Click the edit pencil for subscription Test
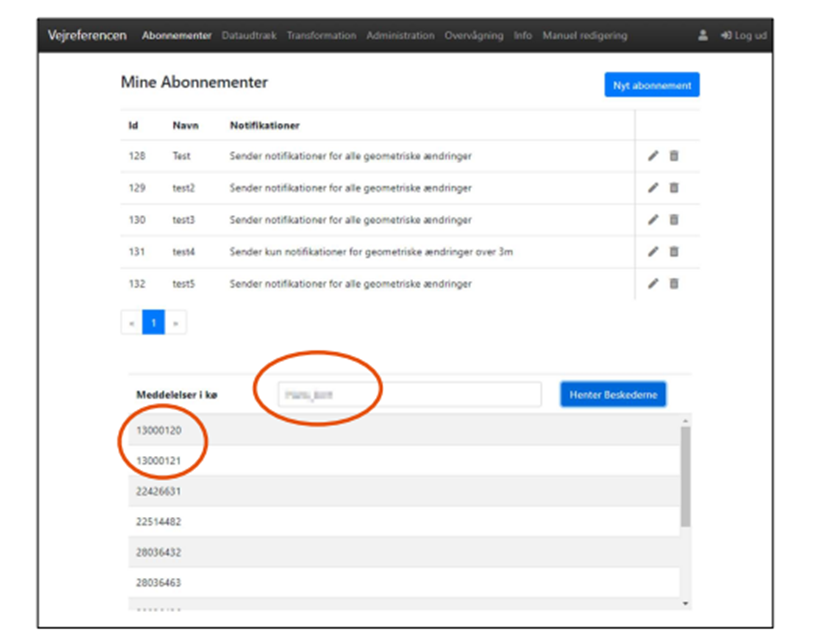 click(x=653, y=156)
